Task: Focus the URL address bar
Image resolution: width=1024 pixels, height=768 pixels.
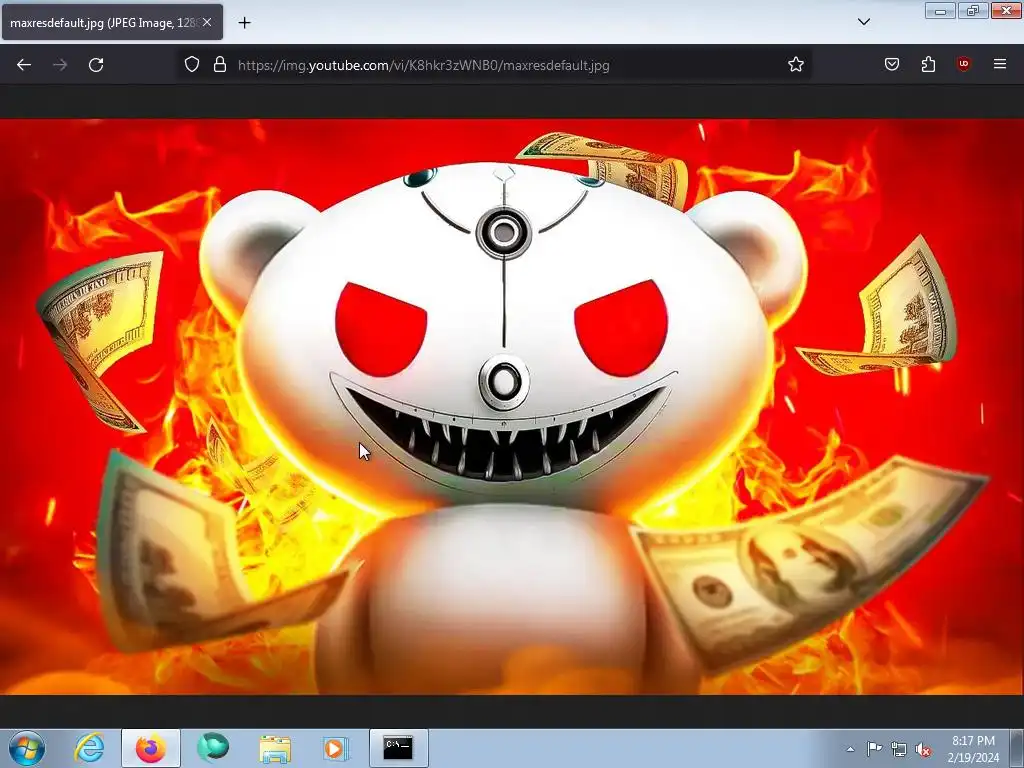Action: point(493,65)
